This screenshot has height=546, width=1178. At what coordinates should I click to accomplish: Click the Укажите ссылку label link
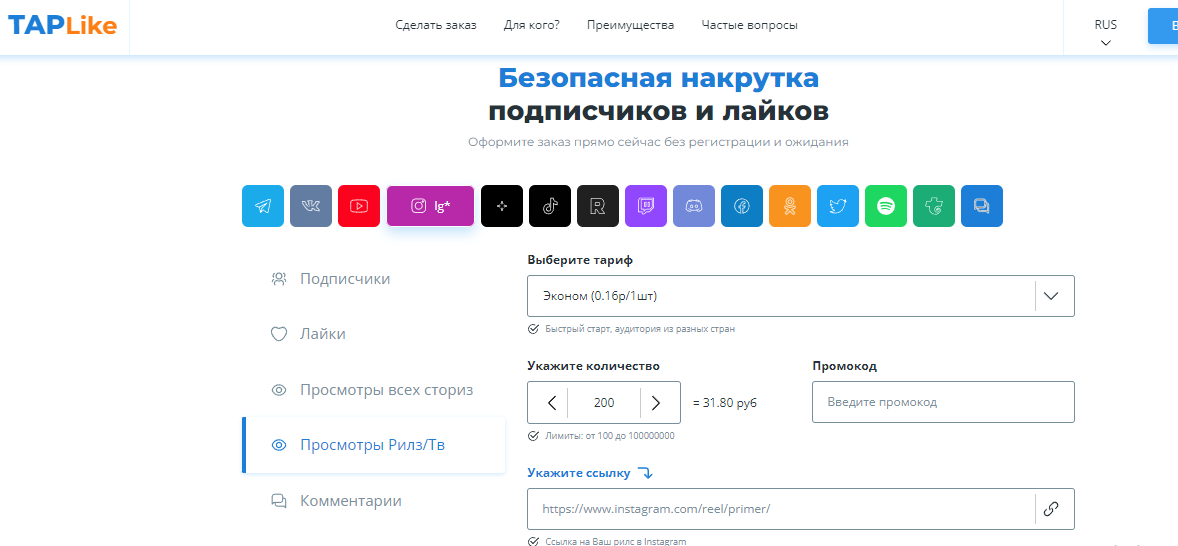coord(578,473)
